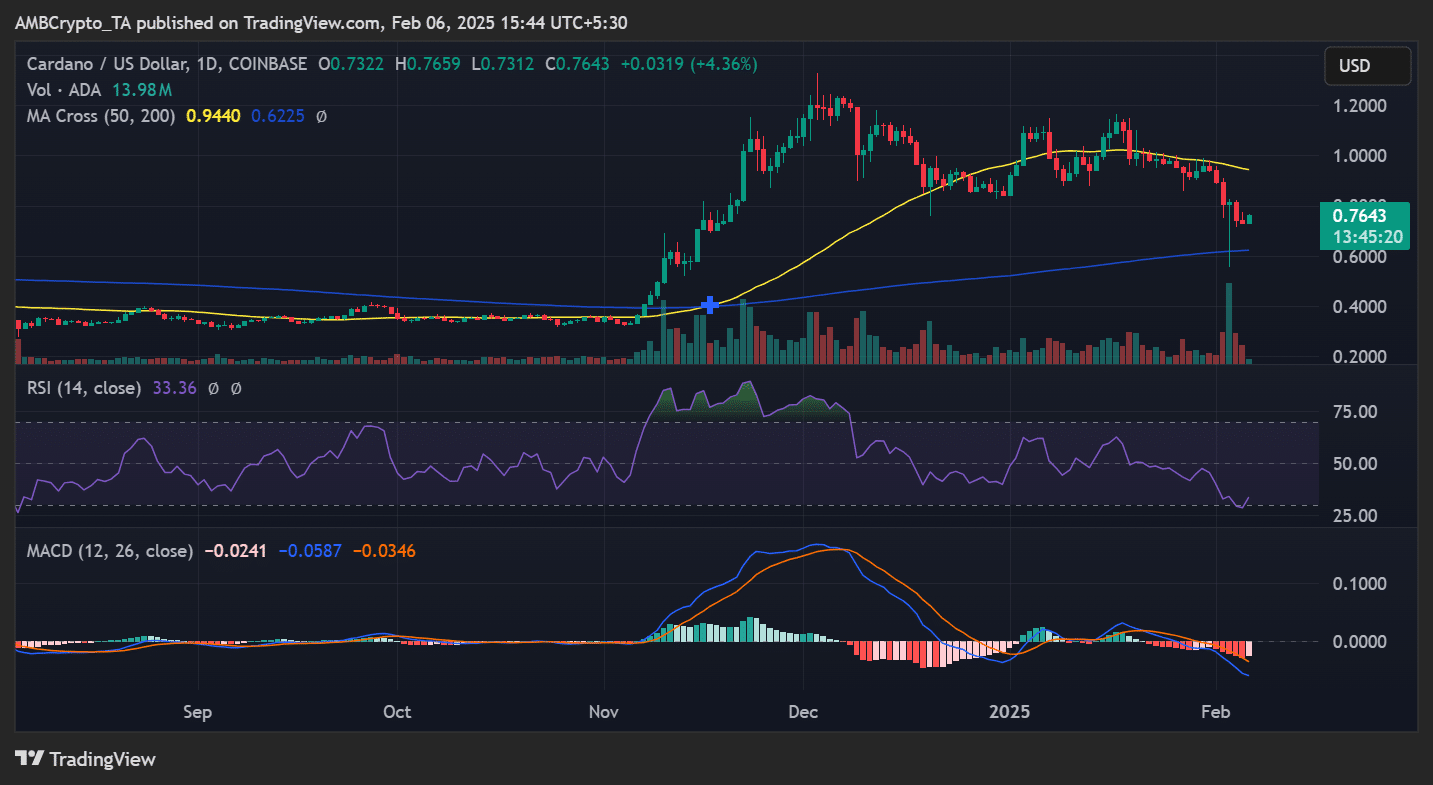This screenshot has width=1433, height=785.
Task: Click the low price L0.7312
Action: point(505,64)
